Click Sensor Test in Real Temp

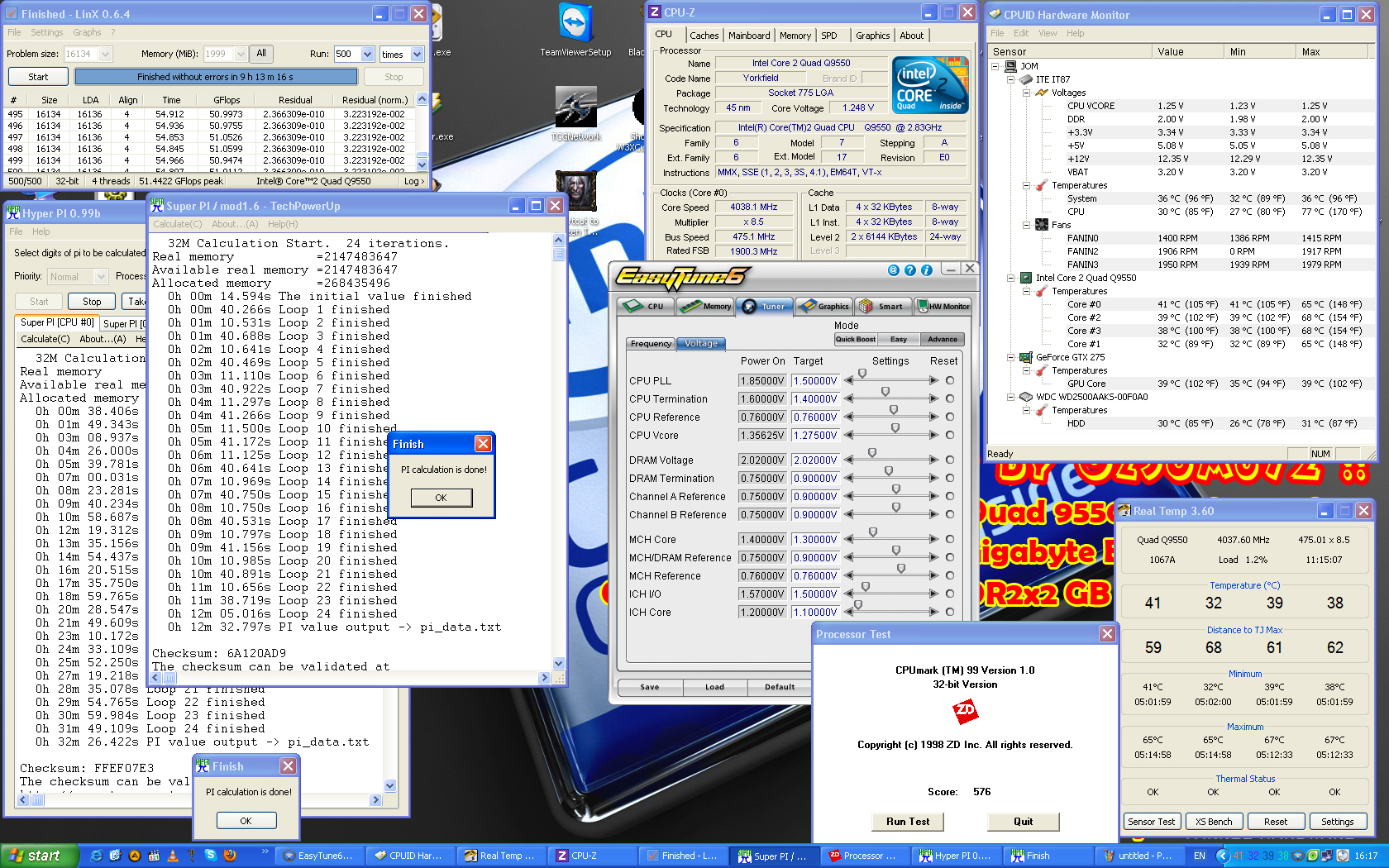pos(1152,822)
